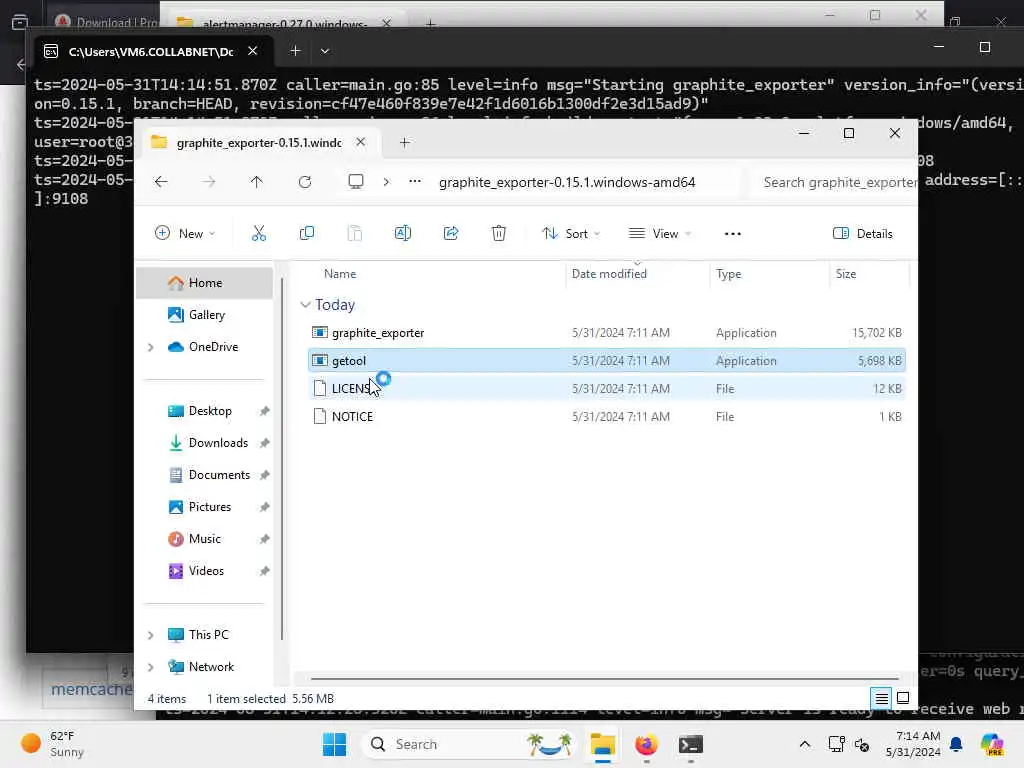
Task: Click the Copy icon in Explorer toolbar
Action: coord(306,233)
